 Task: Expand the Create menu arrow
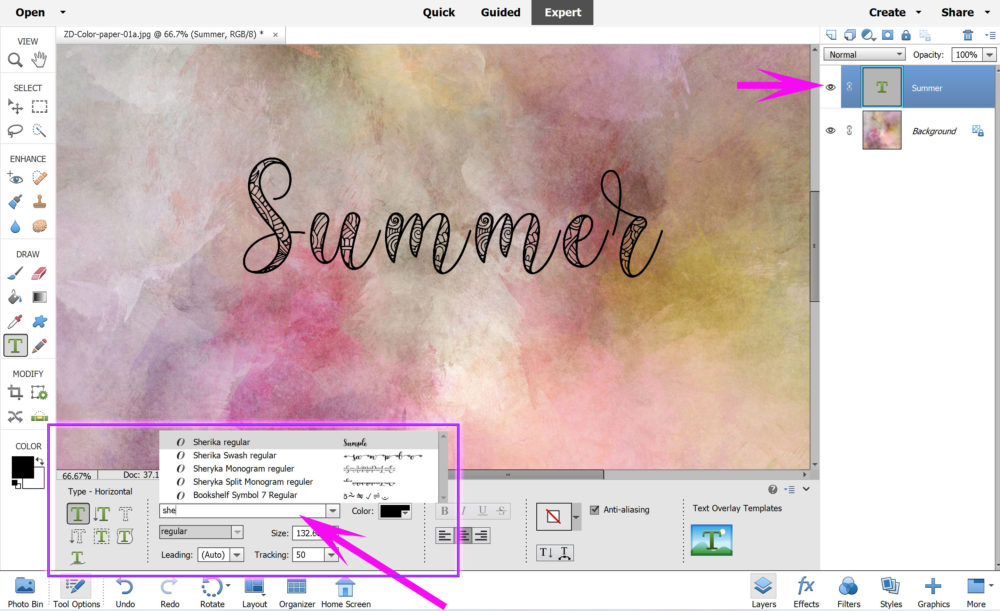pyautogui.click(x=918, y=12)
